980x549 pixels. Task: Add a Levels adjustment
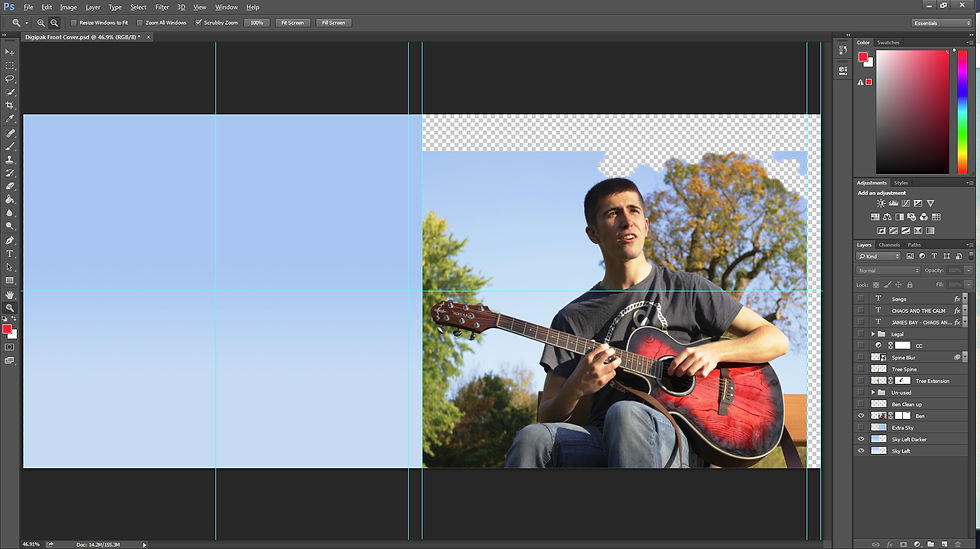[x=893, y=203]
